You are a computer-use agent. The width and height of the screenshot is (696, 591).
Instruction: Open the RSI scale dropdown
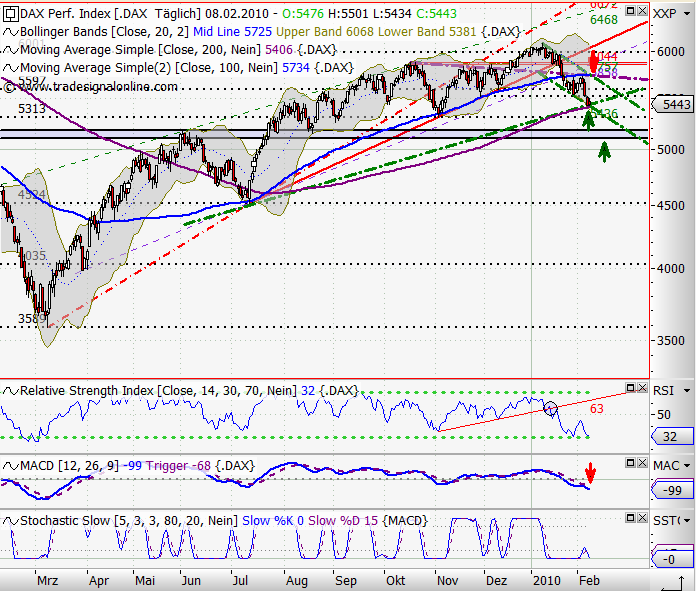[x=688, y=391]
